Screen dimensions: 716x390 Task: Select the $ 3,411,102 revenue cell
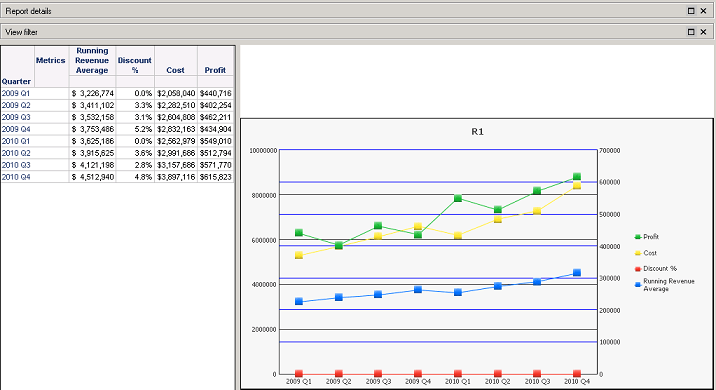click(93, 105)
